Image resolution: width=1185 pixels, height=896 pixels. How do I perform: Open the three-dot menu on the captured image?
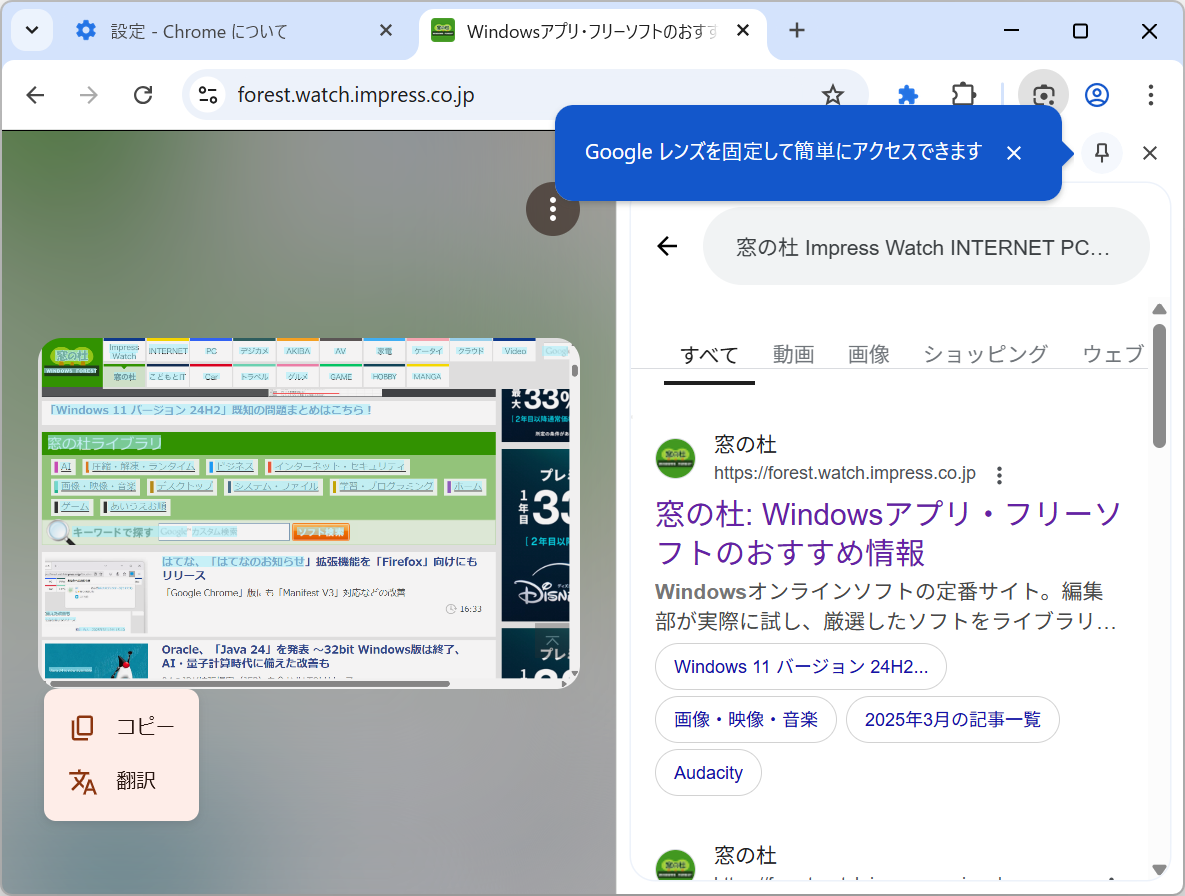pos(553,209)
